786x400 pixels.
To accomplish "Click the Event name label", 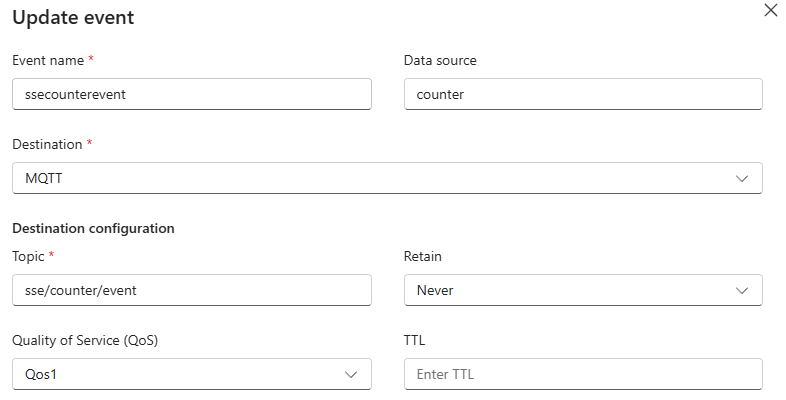I will pos(48,60).
